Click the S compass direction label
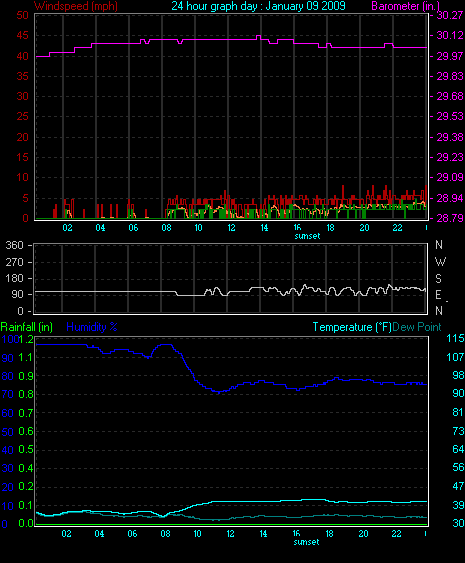The height and width of the screenshot is (563, 465). point(438,278)
